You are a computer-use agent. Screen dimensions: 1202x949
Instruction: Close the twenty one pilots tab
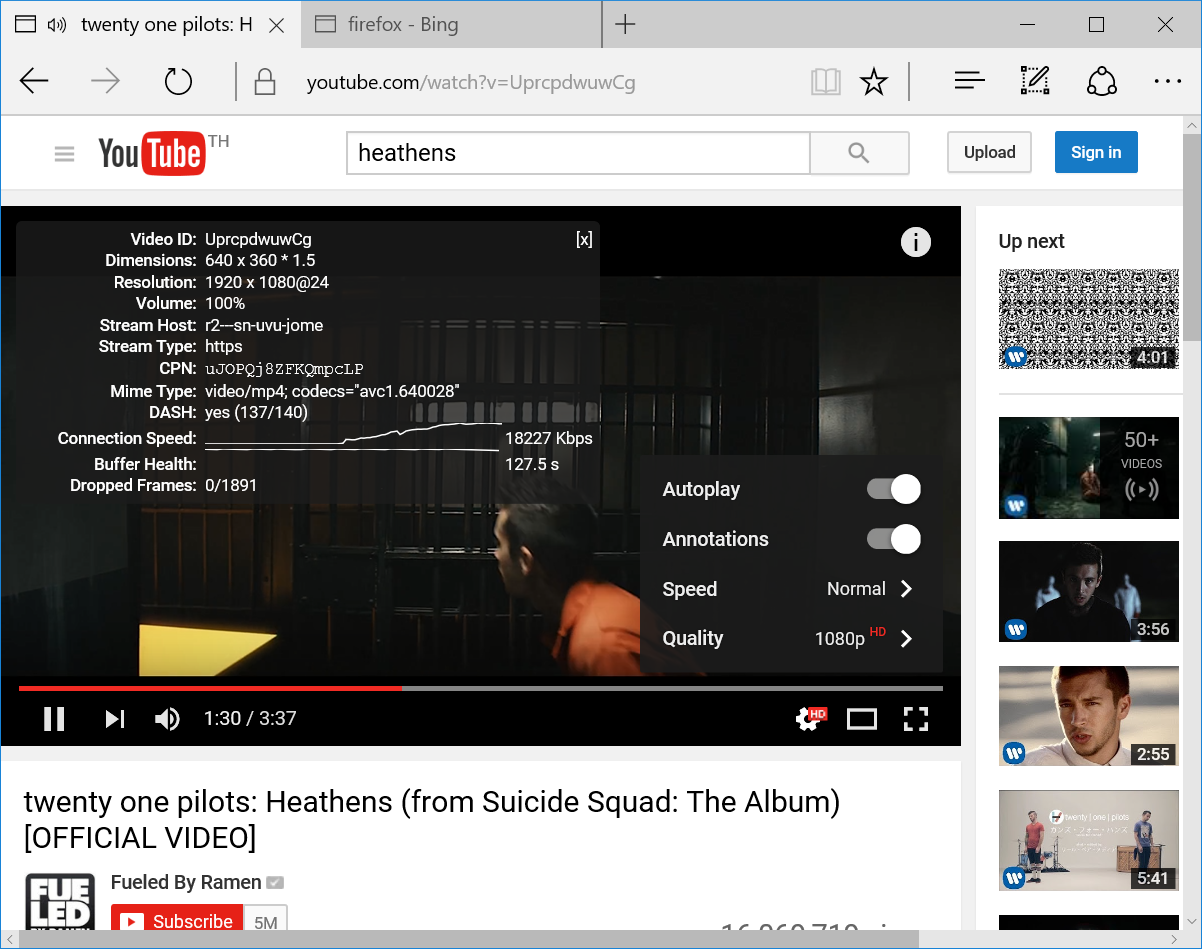pyautogui.click(x=278, y=25)
